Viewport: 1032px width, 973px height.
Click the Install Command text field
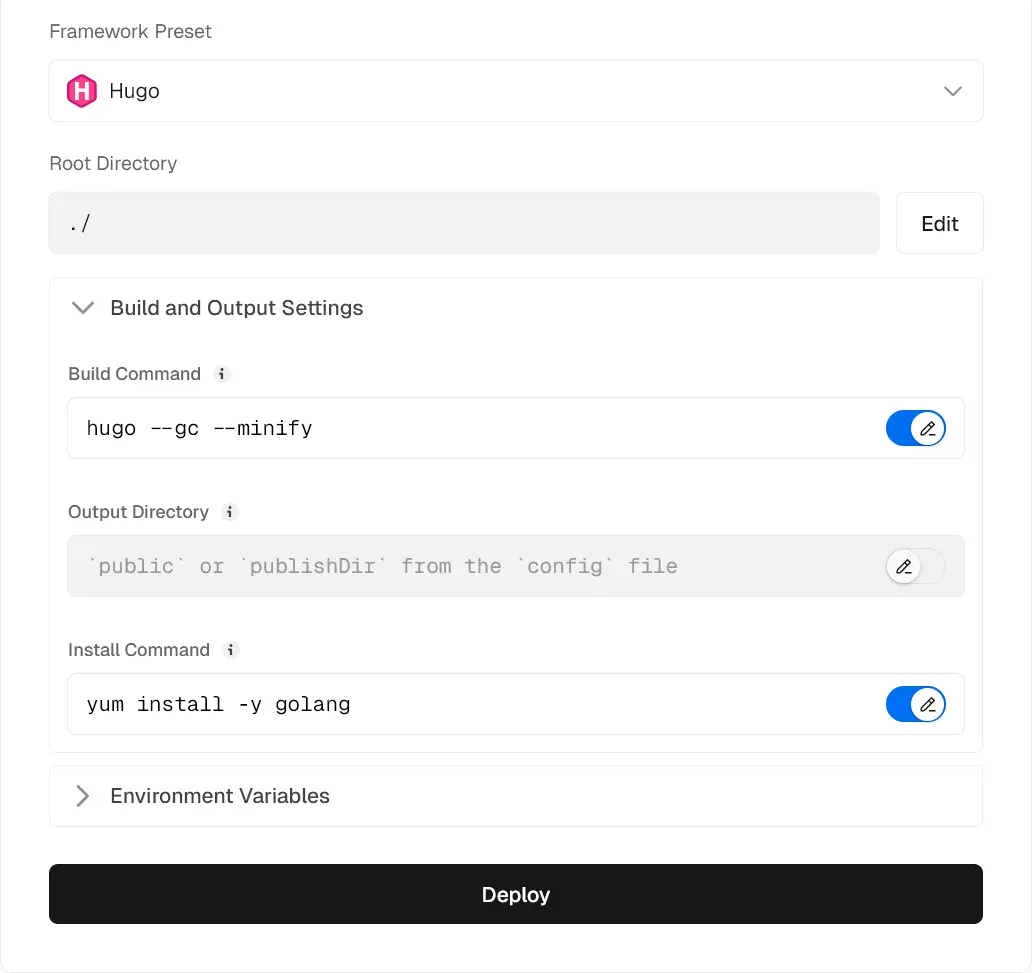tap(470, 705)
